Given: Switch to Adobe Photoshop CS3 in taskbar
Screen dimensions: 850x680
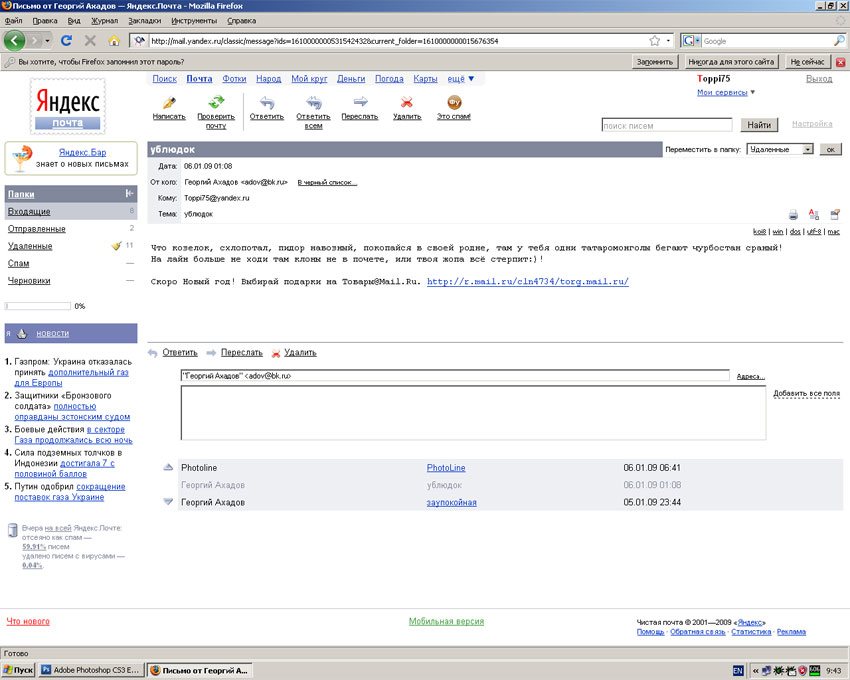Looking at the screenshot, I should point(92,670).
